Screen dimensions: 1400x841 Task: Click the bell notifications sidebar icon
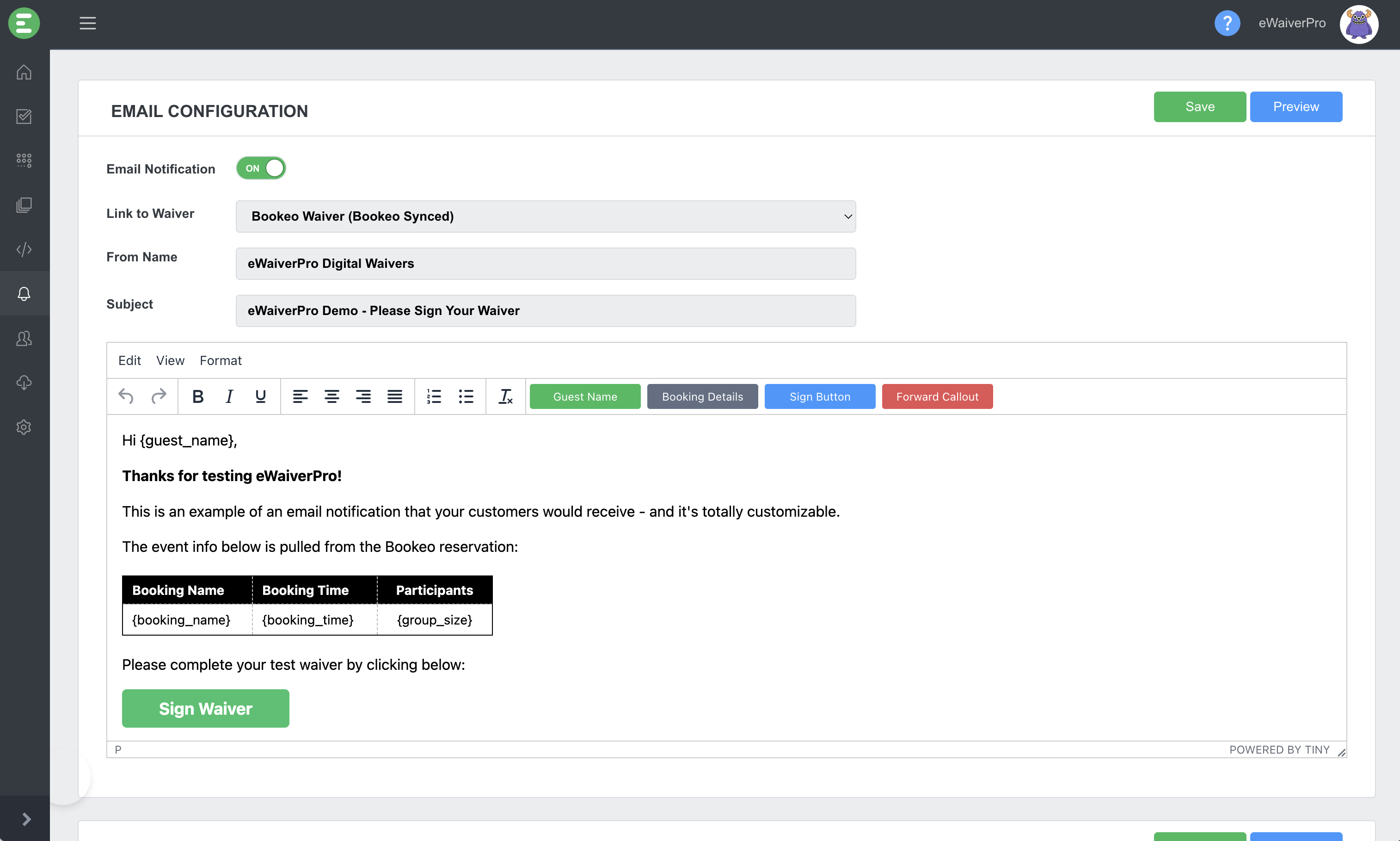24,294
